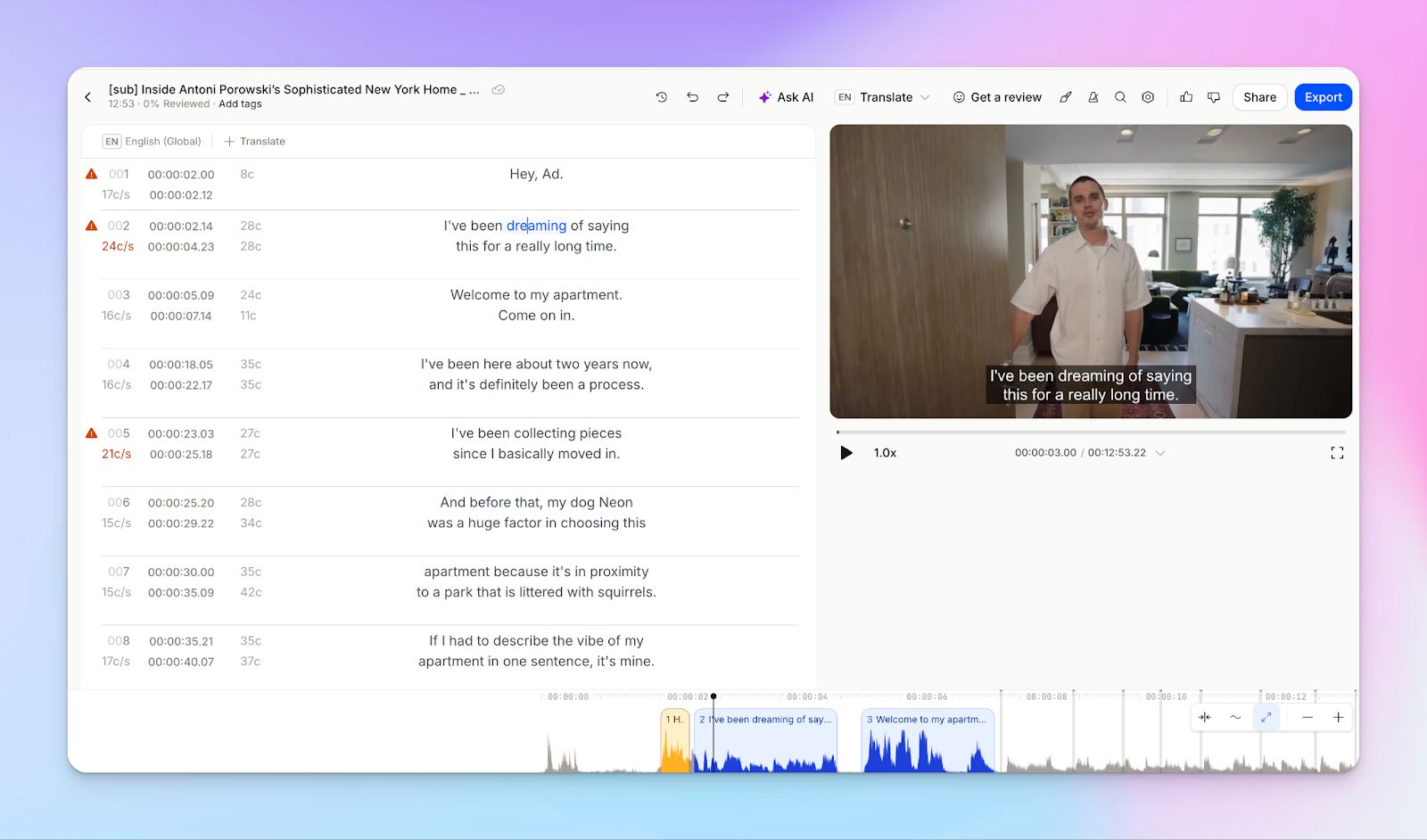The image size is (1427, 840).
Task: Click the Add tags link
Action: (x=240, y=104)
